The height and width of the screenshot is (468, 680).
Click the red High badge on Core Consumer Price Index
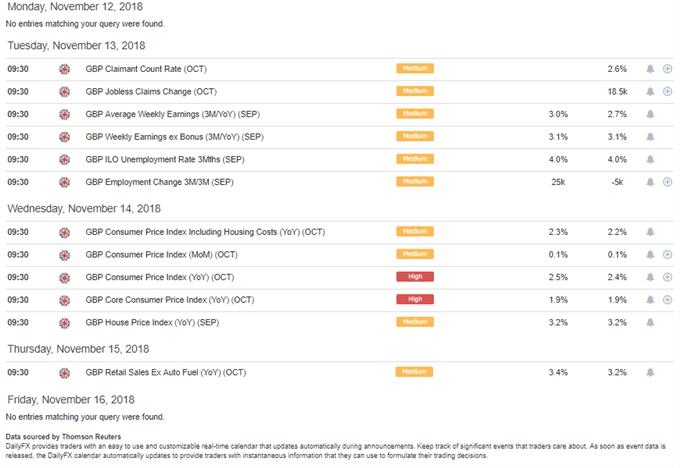[415, 299]
